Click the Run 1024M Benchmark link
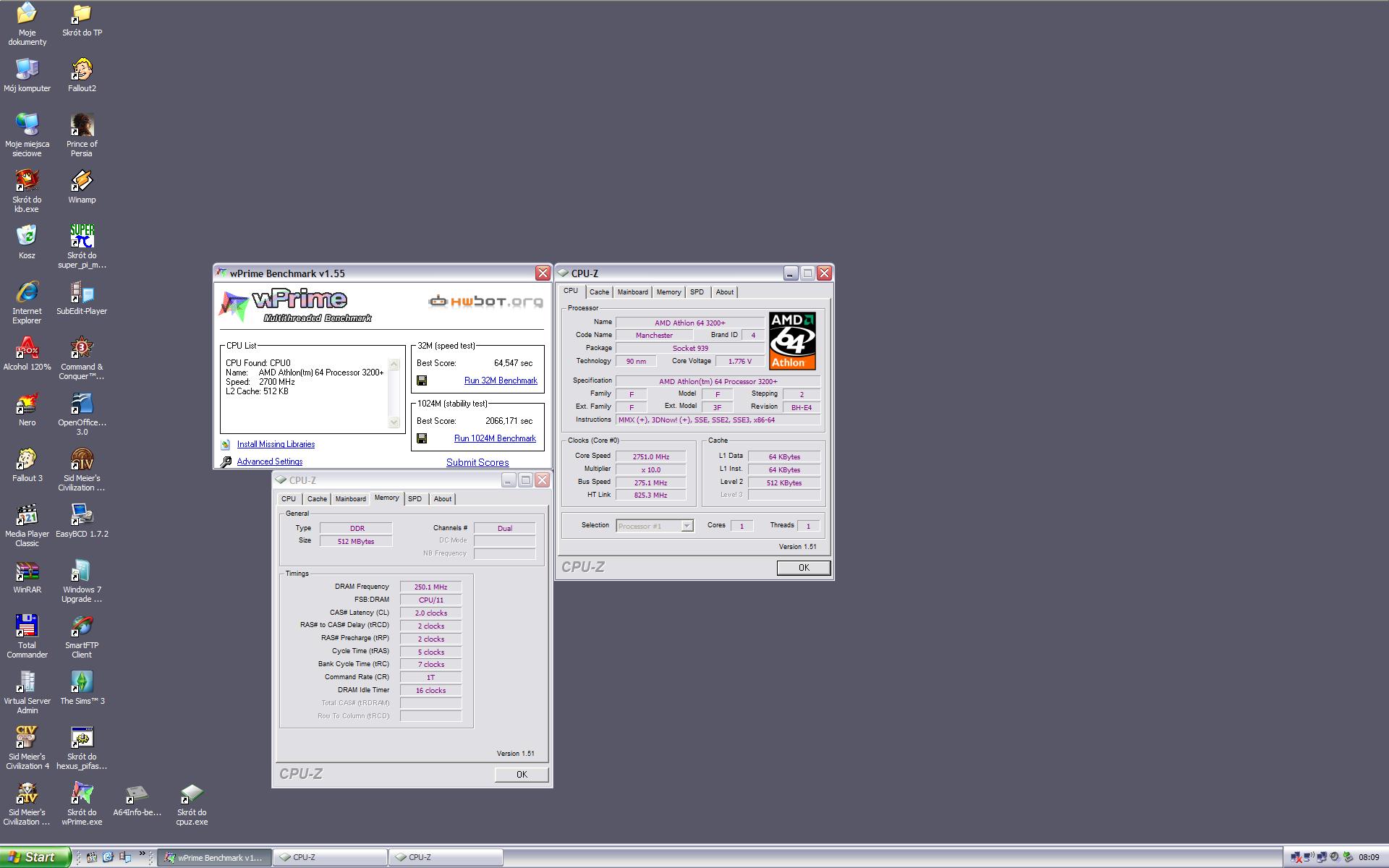The image size is (1389, 868). (x=495, y=438)
